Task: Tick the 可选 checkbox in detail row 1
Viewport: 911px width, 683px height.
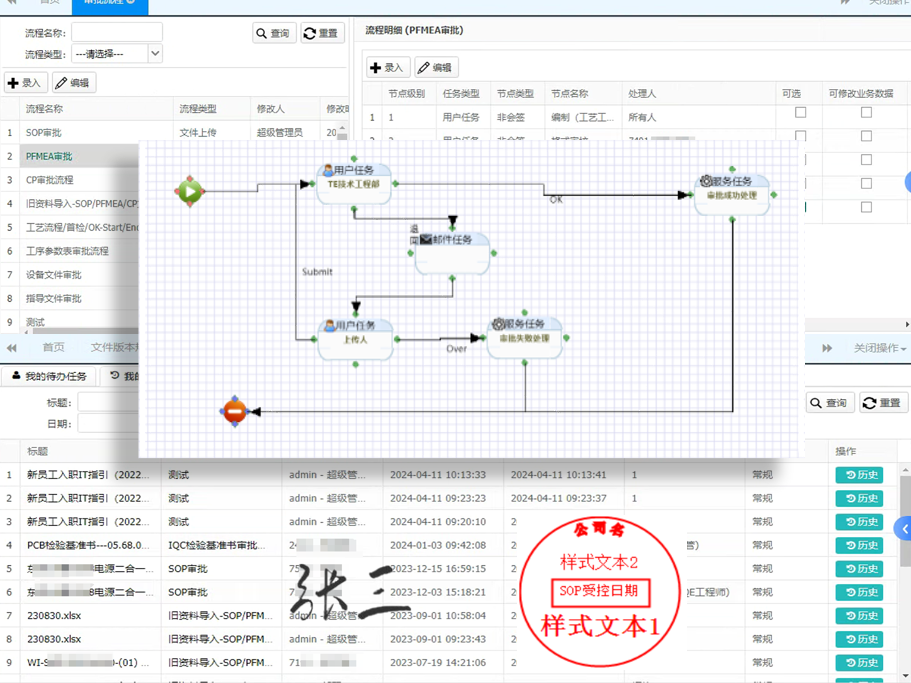Action: 800,112
